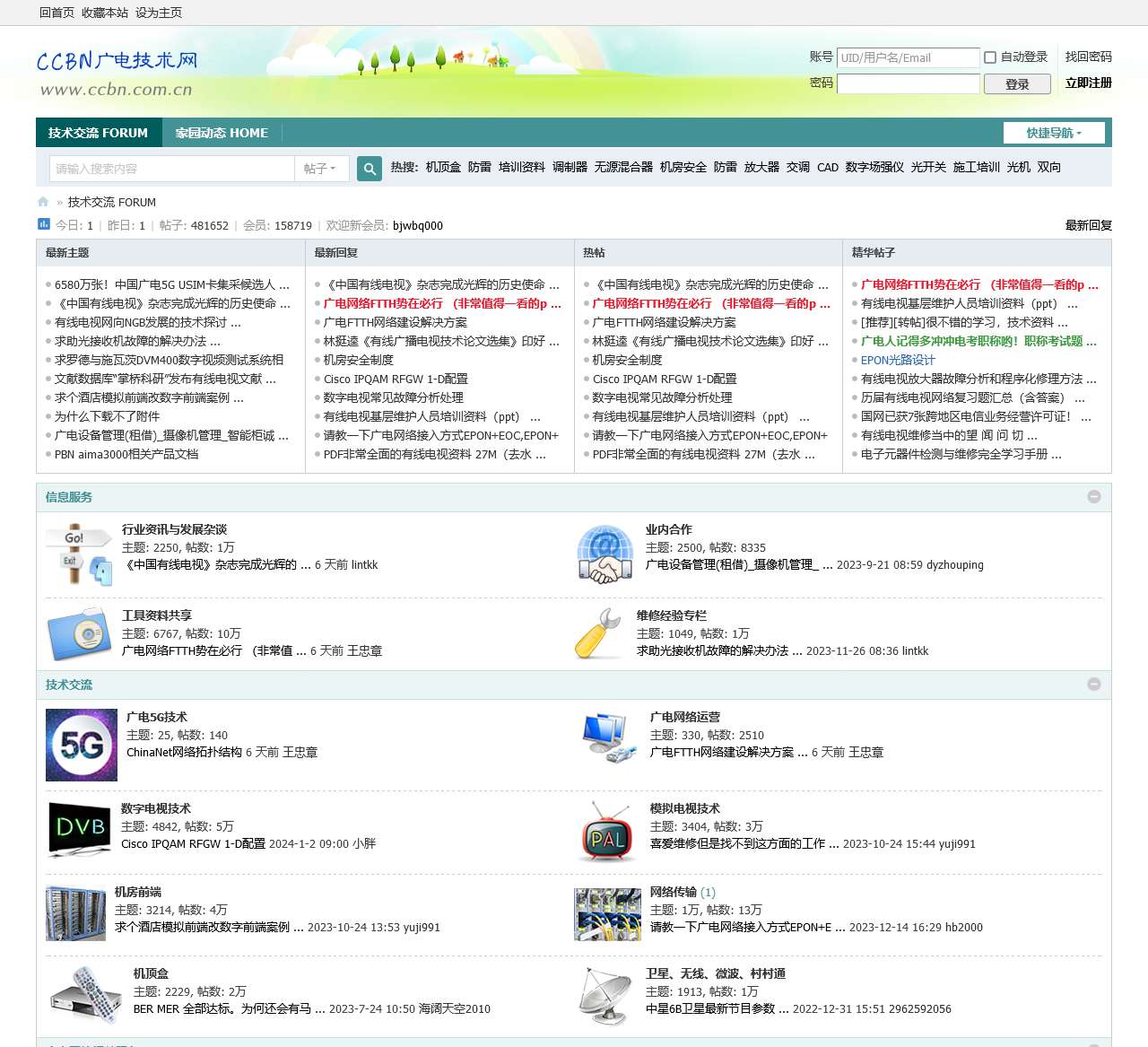Open the statistics chart icon
1148x1047 pixels.
[43, 224]
